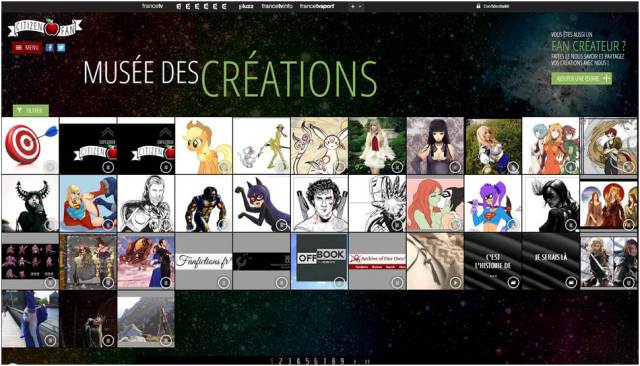This screenshot has width=640, height=366.
Task: Click image icon on Poison Ivy kiss thumbnail
Action: pyautogui.click(x=455, y=224)
